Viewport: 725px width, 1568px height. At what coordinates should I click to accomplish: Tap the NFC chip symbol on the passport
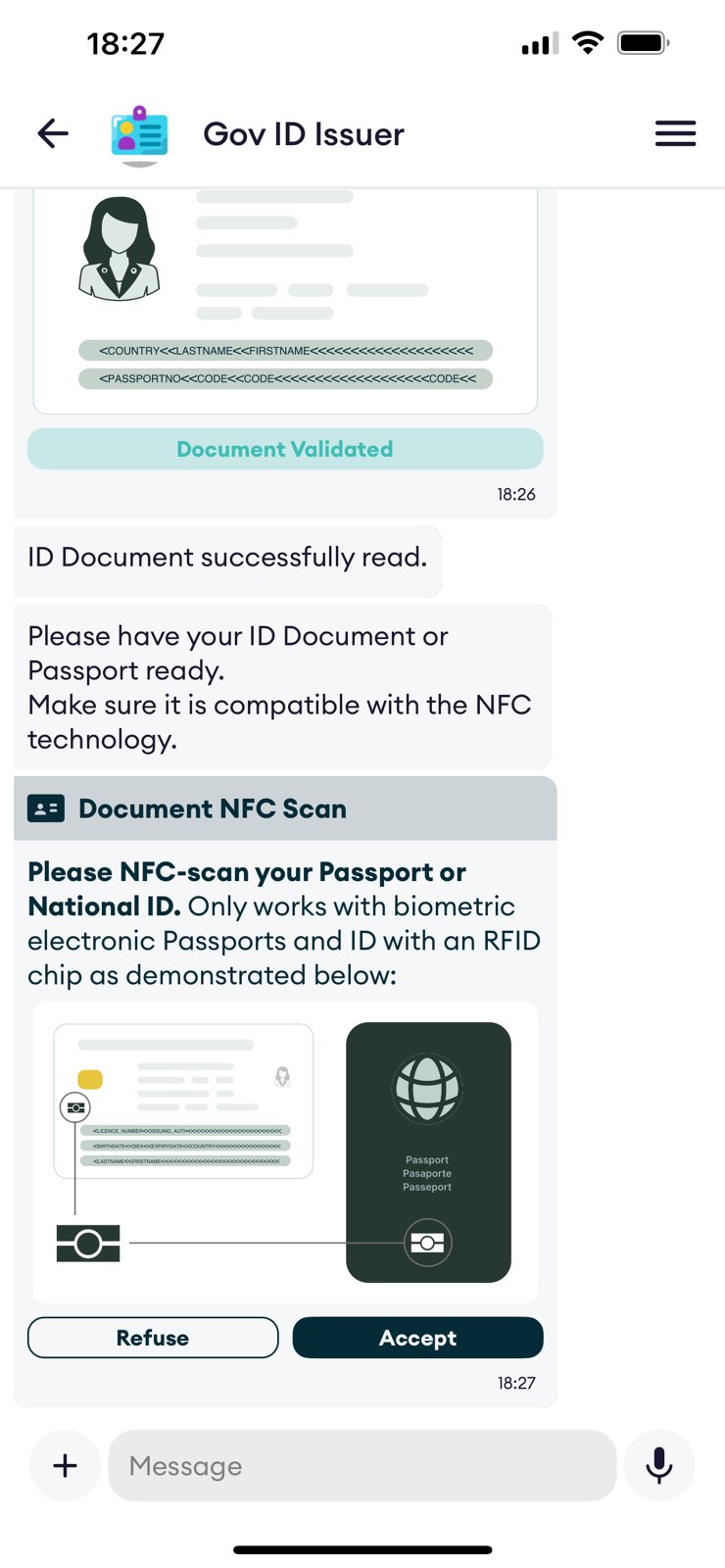[428, 1243]
